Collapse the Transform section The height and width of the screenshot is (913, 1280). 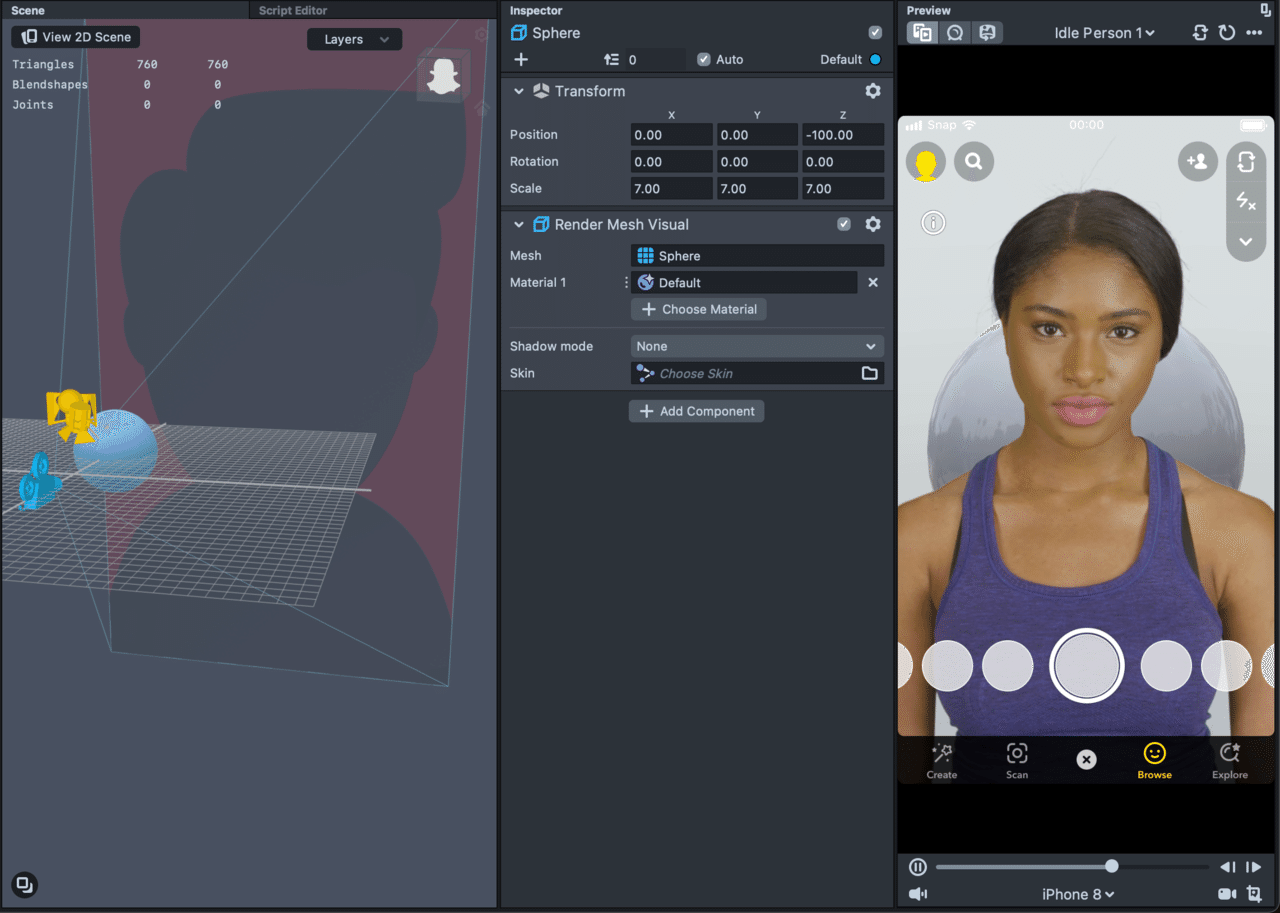click(519, 91)
